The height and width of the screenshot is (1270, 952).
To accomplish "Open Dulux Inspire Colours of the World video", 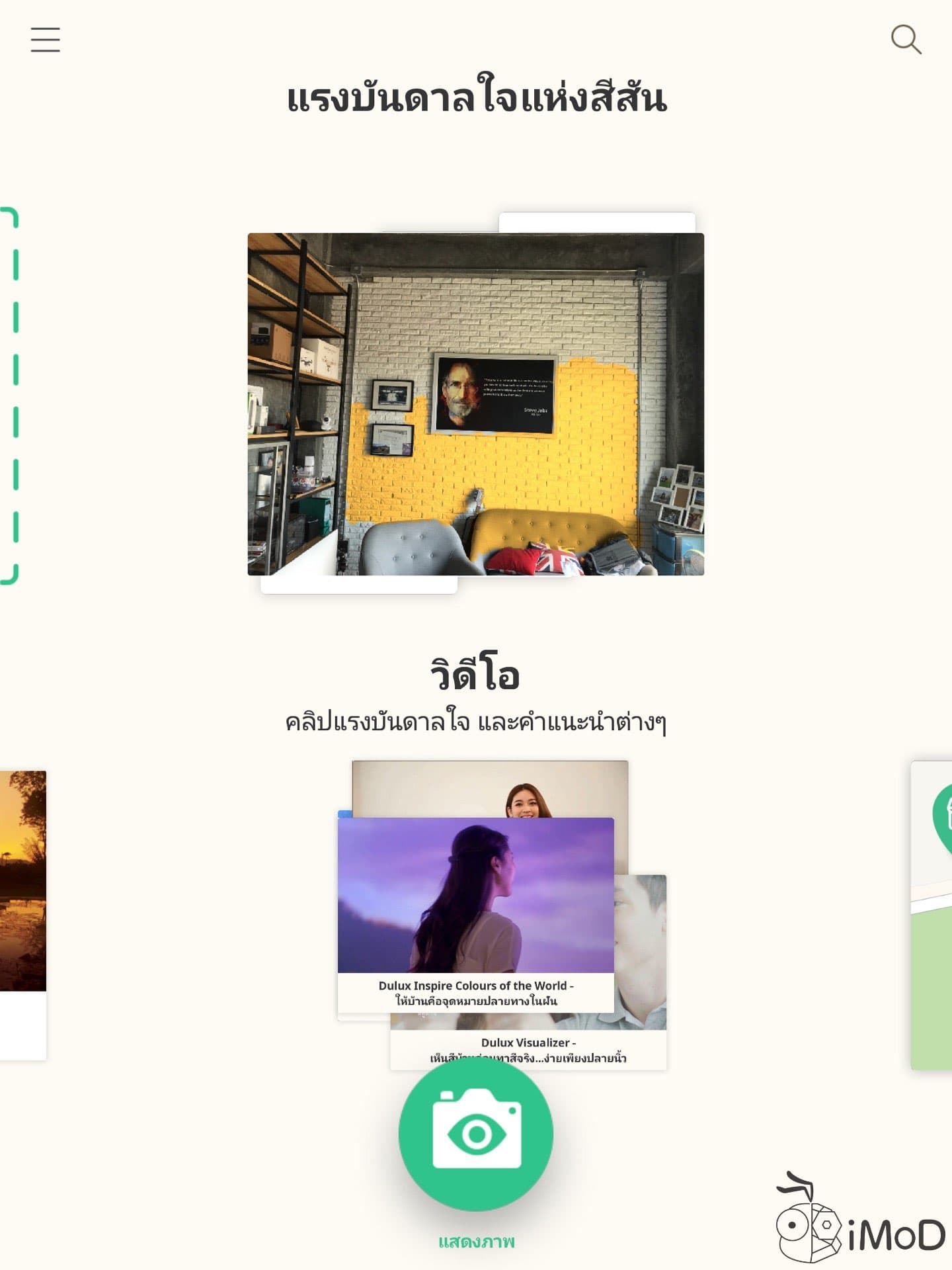I will [x=476, y=914].
